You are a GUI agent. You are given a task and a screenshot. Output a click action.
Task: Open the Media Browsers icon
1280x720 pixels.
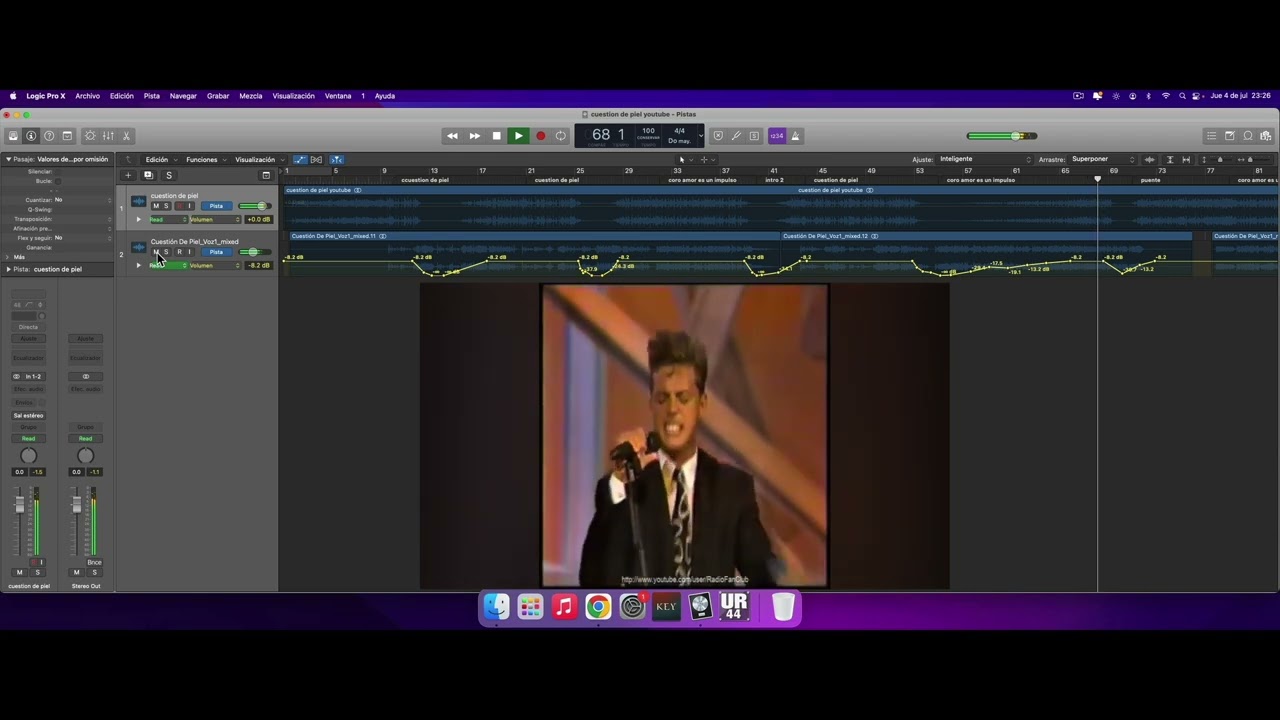click(x=1266, y=136)
